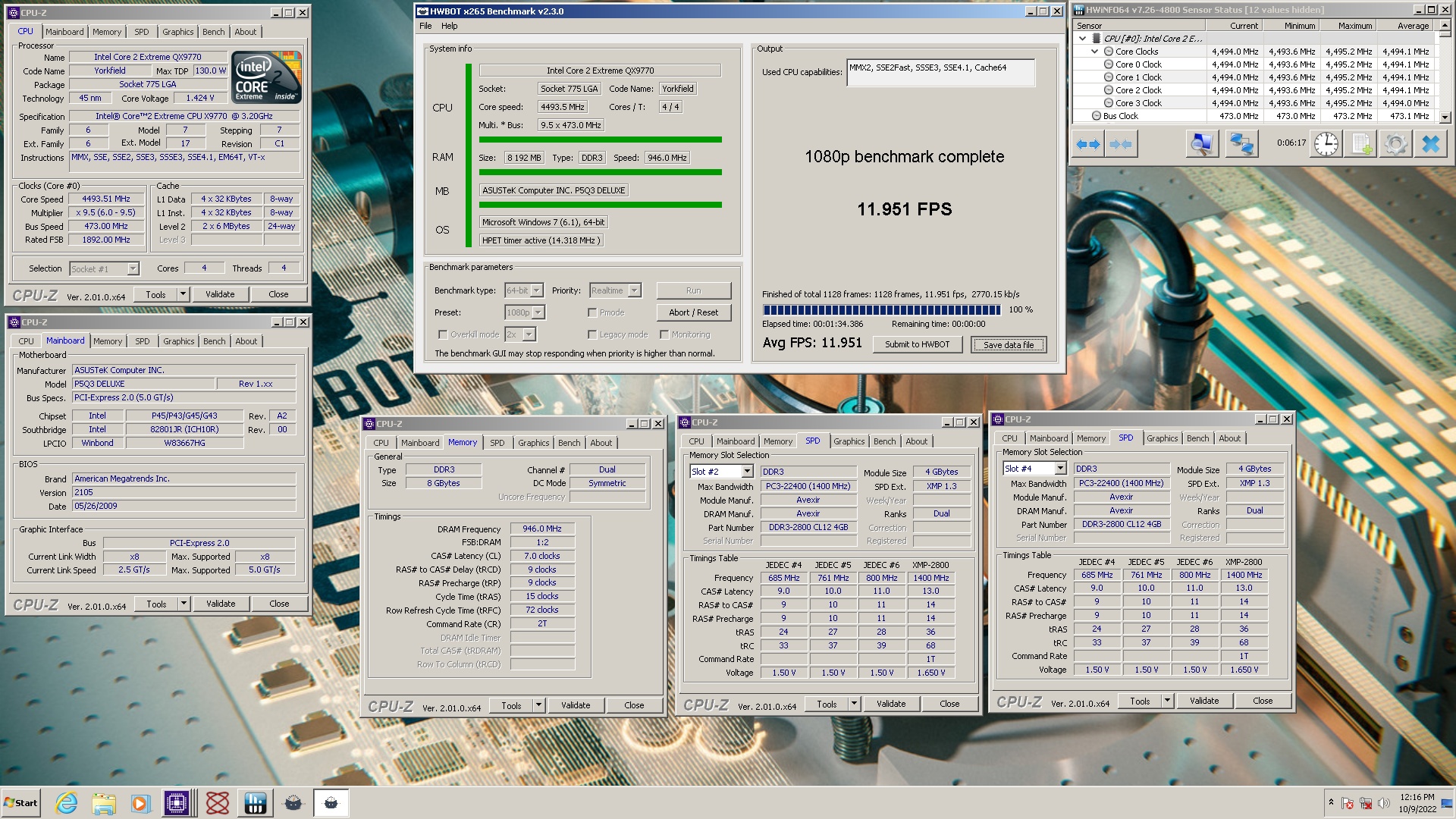Open Socket #1 selection dropdown
Image resolution: width=1456 pixels, height=819 pixels.
coord(133,268)
